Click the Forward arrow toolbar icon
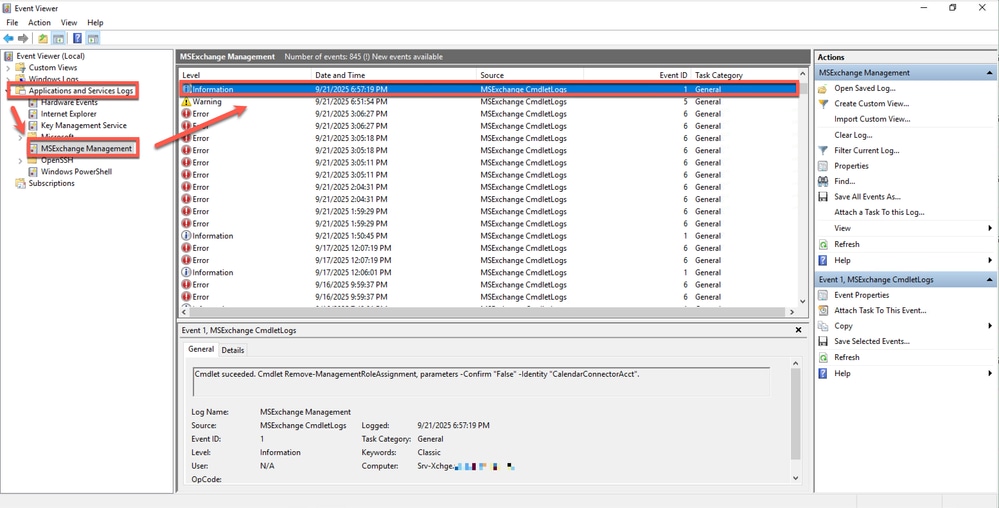999x508 pixels. click(x=22, y=38)
